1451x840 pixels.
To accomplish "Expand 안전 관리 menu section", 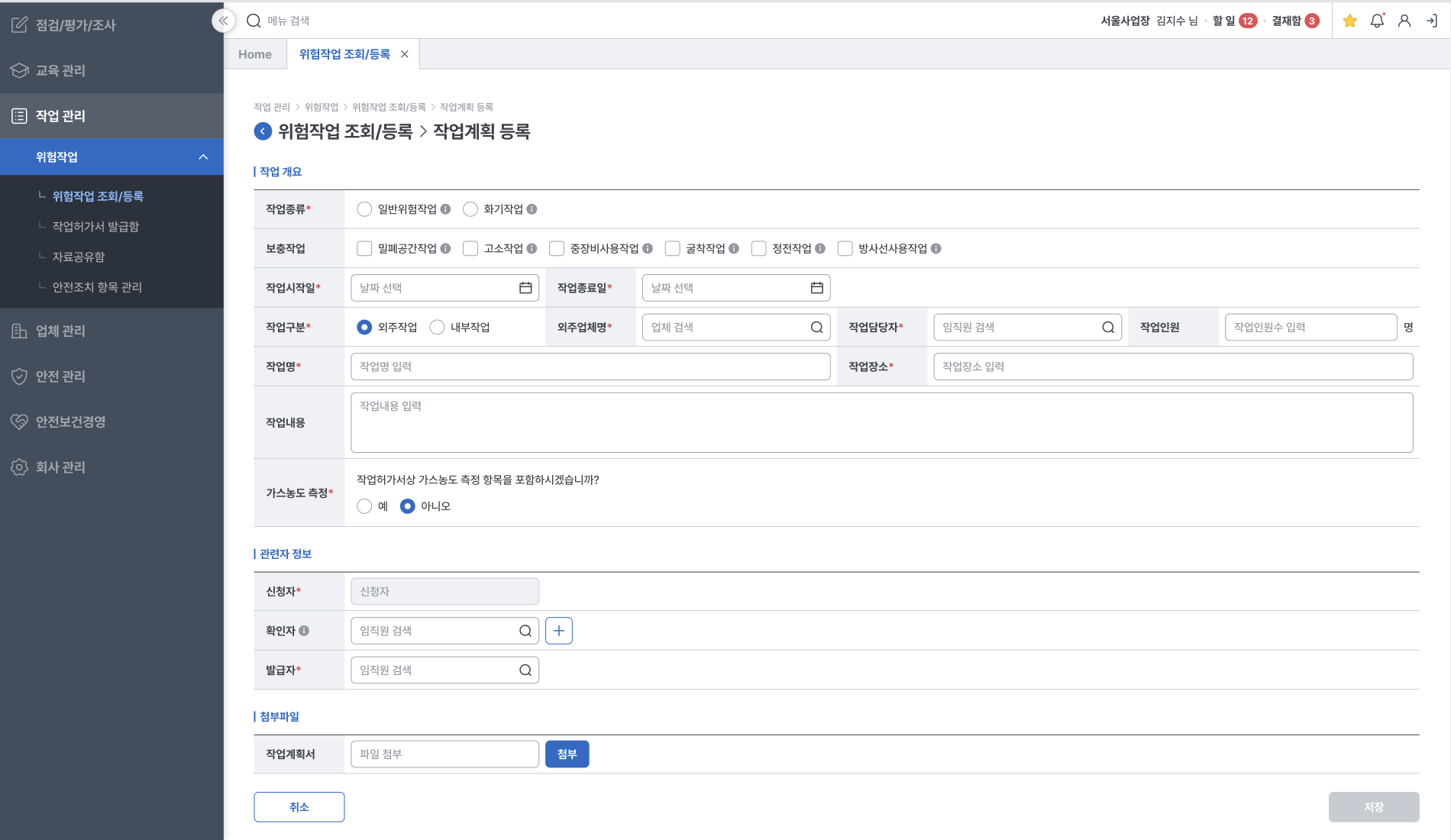I will point(60,376).
